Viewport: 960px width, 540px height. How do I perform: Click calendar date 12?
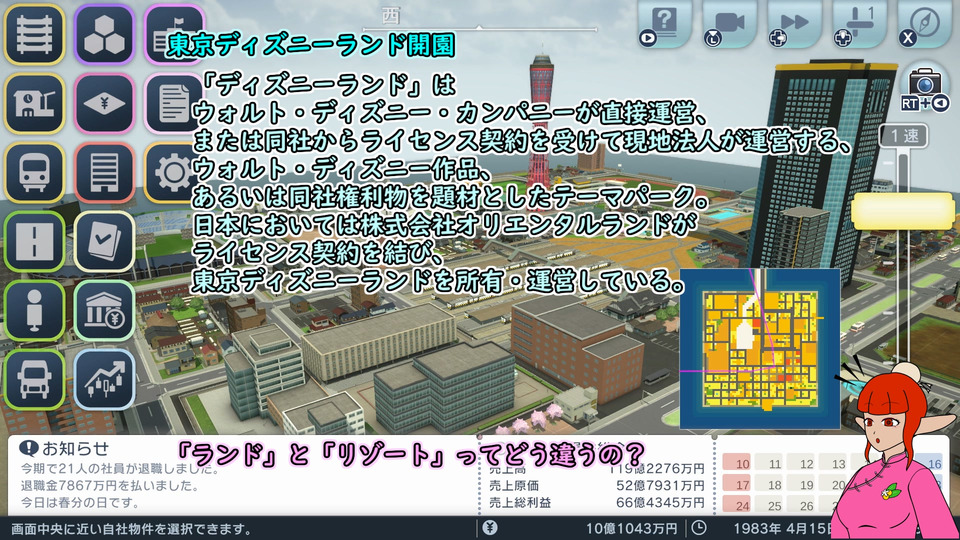pyautogui.click(x=800, y=463)
